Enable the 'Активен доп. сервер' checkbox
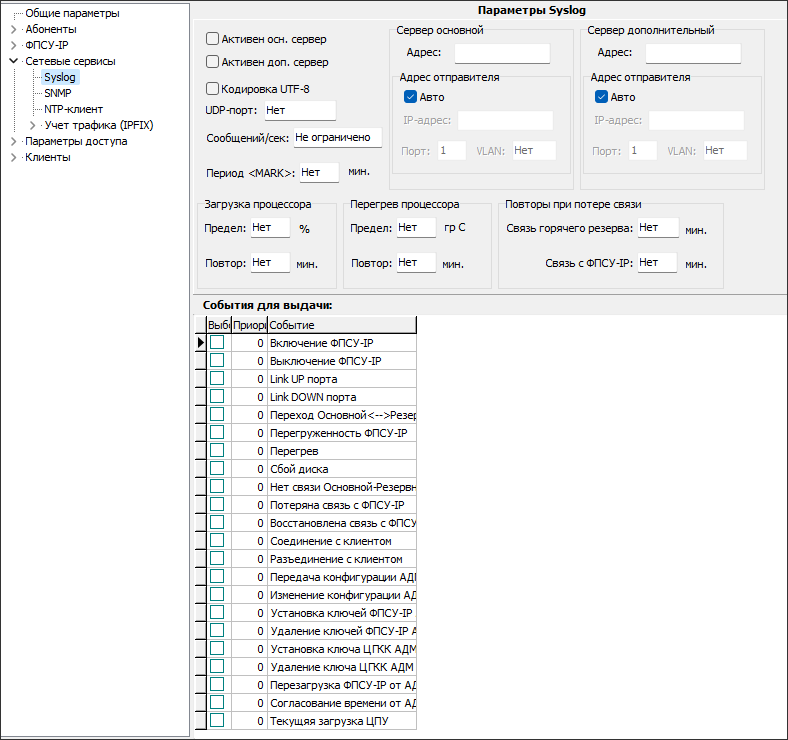The width and height of the screenshot is (788, 740). point(212,62)
